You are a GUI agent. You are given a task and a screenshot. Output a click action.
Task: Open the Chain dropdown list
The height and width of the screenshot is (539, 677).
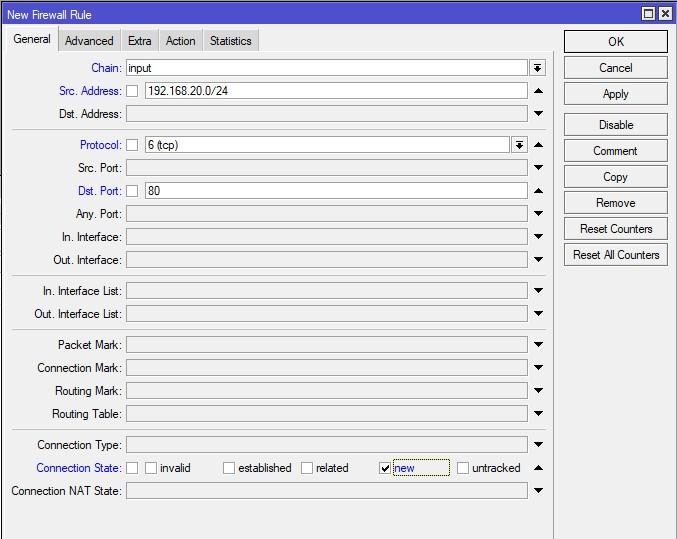(x=537, y=68)
